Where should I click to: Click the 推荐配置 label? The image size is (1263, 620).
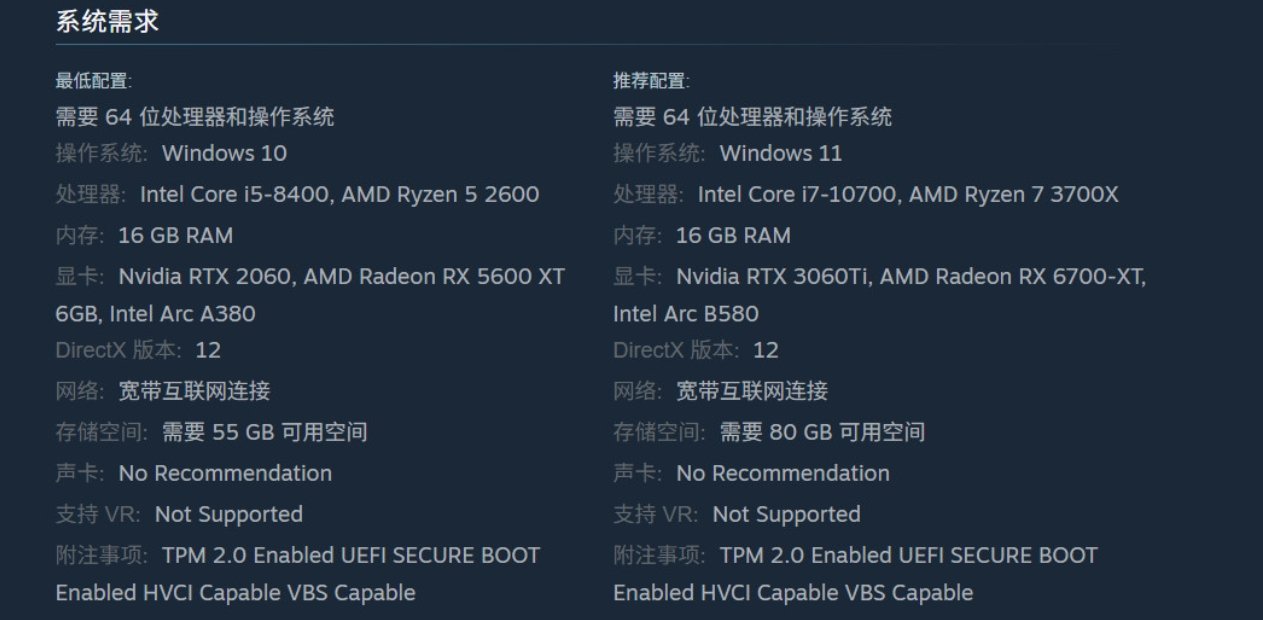pyautogui.click(x=651, y=81)
